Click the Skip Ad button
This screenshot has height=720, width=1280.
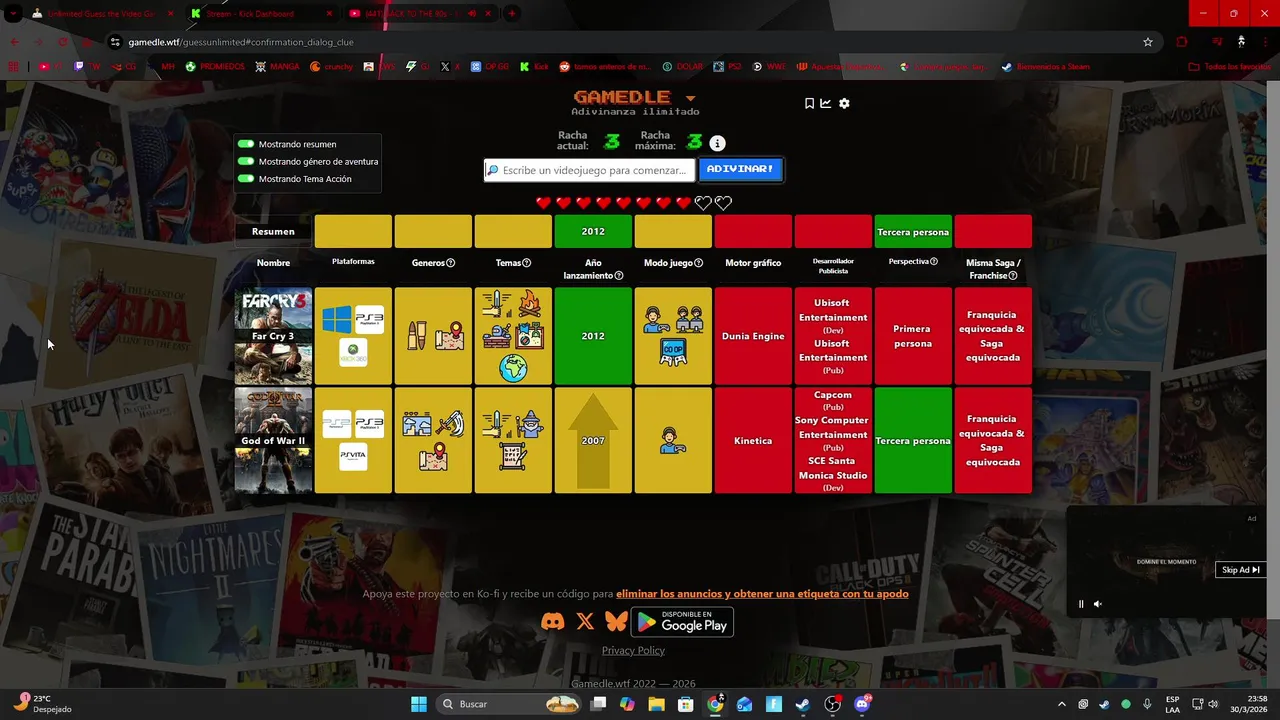[1240, 570]
